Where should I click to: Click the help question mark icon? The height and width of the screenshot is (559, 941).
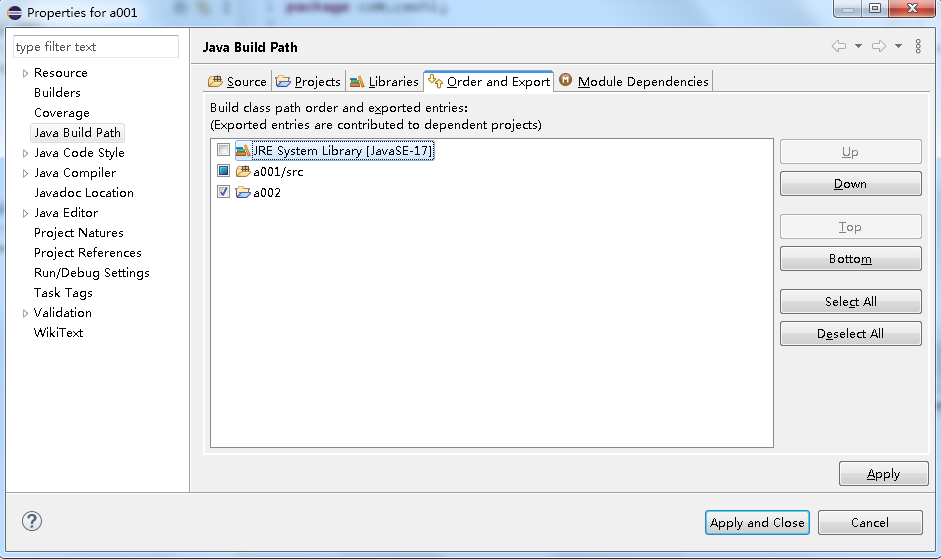tap(32, 521)
